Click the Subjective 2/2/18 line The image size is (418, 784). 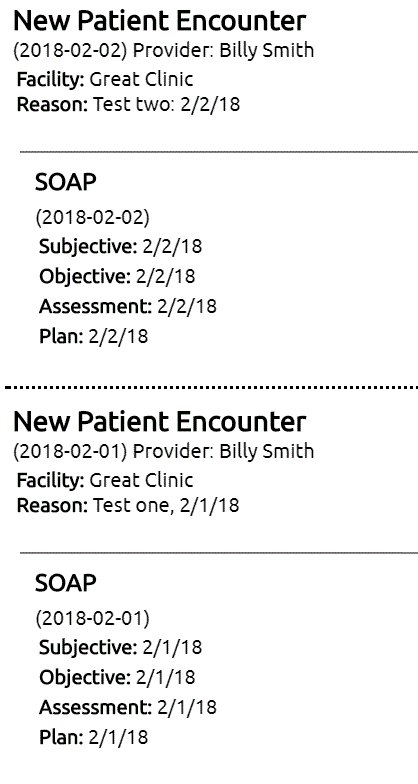pos(120,246)
